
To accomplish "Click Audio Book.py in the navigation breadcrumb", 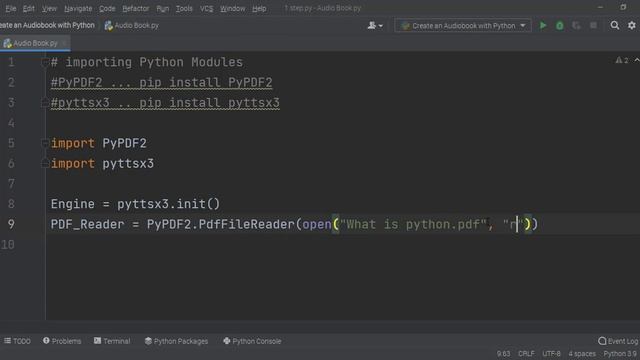I will (x=131, y=25).
